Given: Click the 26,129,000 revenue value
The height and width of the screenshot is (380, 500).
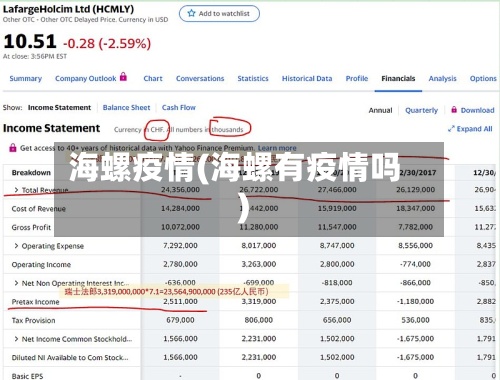Looking at the screenshot, I should [x=415, y=190].
